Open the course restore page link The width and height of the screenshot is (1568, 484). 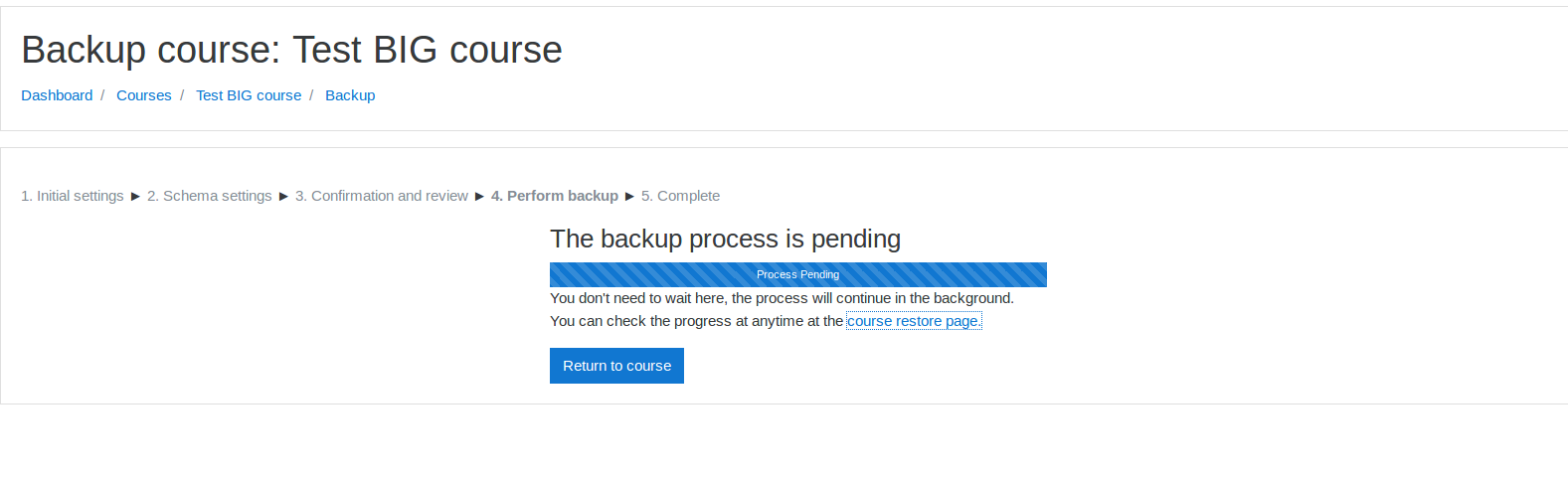point(914,321)
